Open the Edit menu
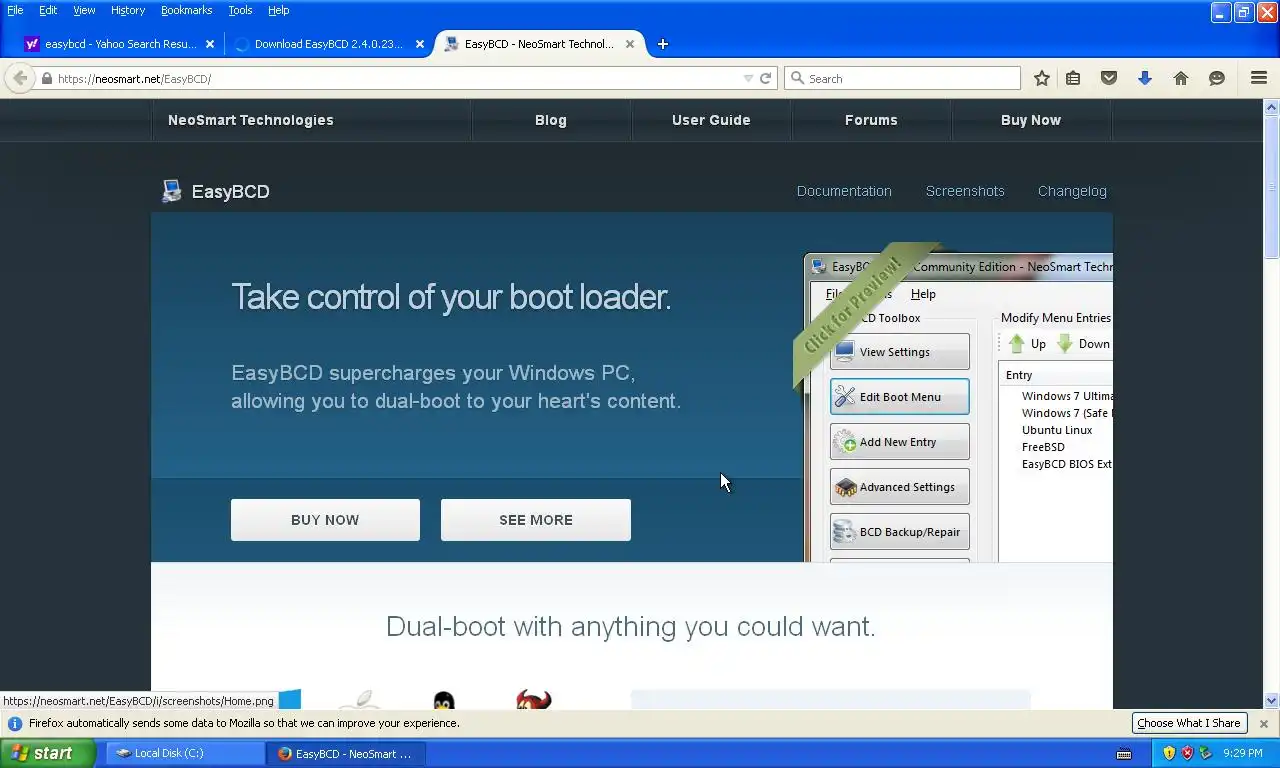Viewport: 1280px width, 768px height. tap(48, 10)
